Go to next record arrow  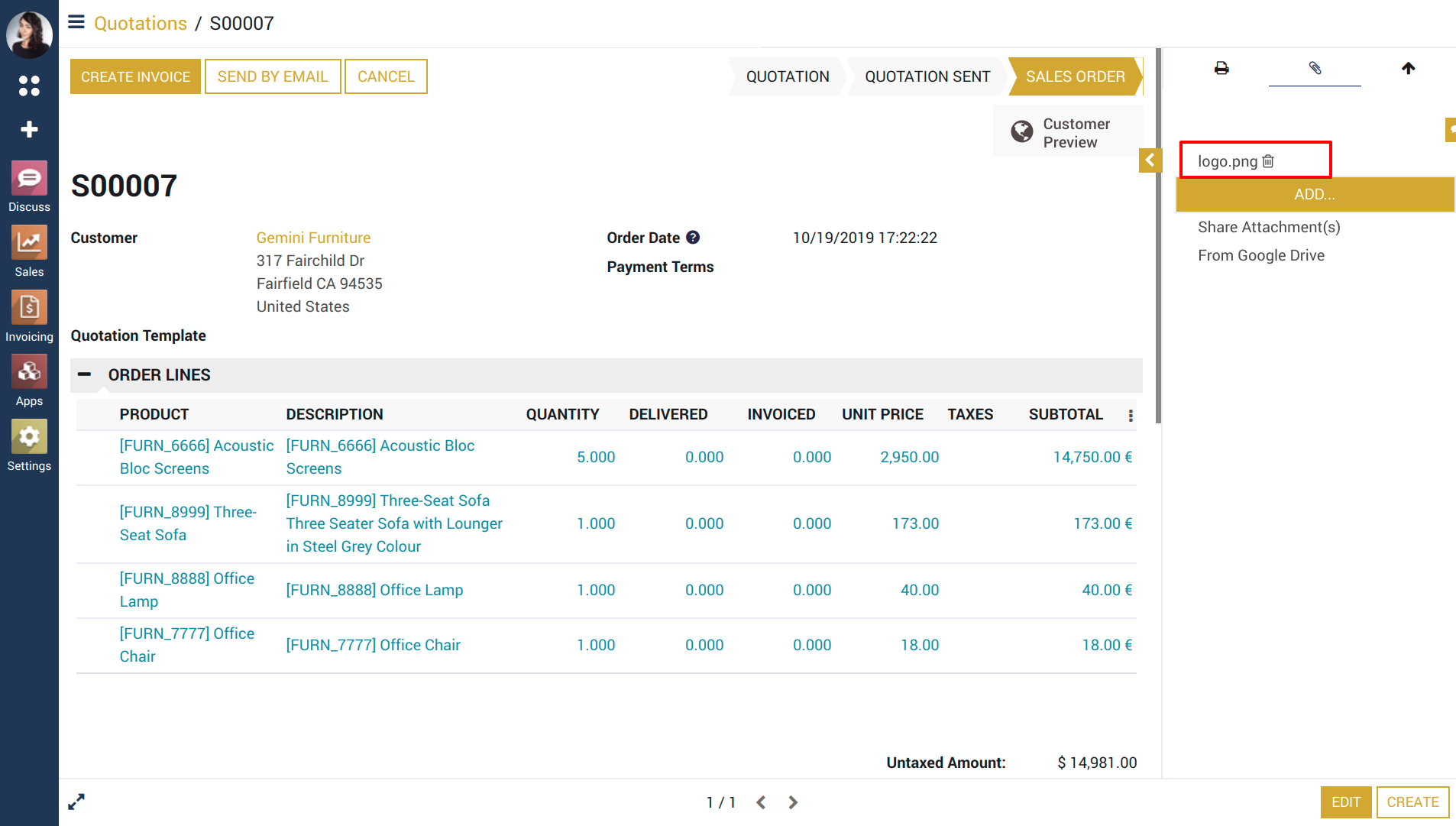793,802
